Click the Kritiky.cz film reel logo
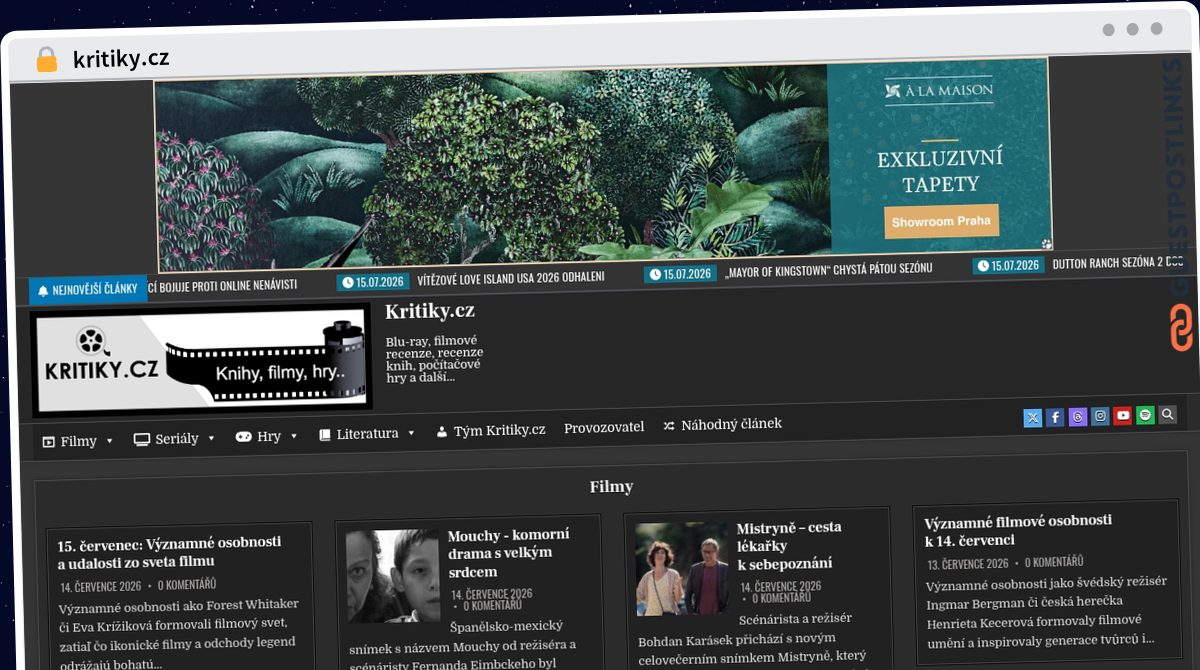Viewport: 1200px width, 670px height. click(x=201, y=360)
